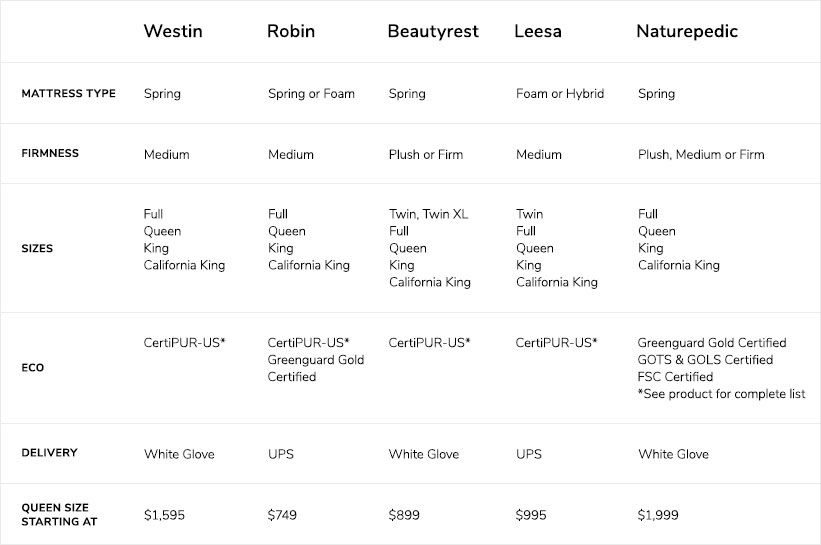821x545 pixels.
Task: Select the Naturepedic column heading
Action: click(x=687, y=31)
